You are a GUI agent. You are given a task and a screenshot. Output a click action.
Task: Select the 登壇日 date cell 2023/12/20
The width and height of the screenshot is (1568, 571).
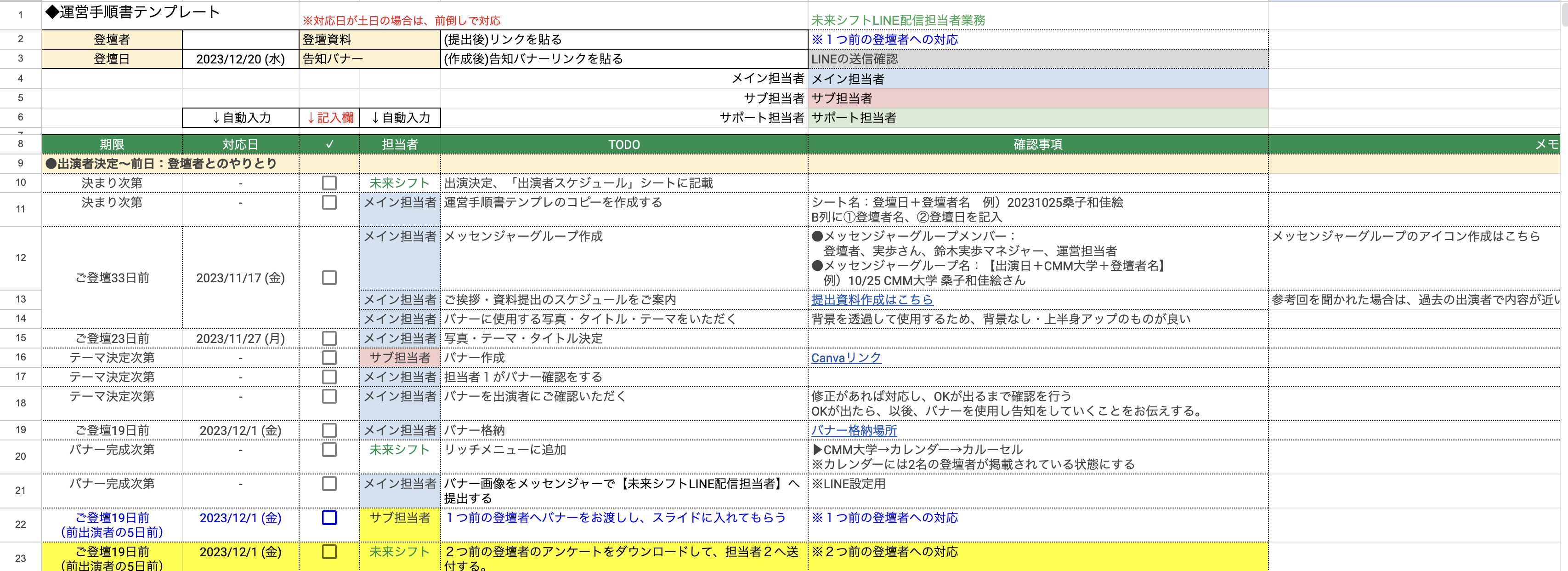click(240, 59)
